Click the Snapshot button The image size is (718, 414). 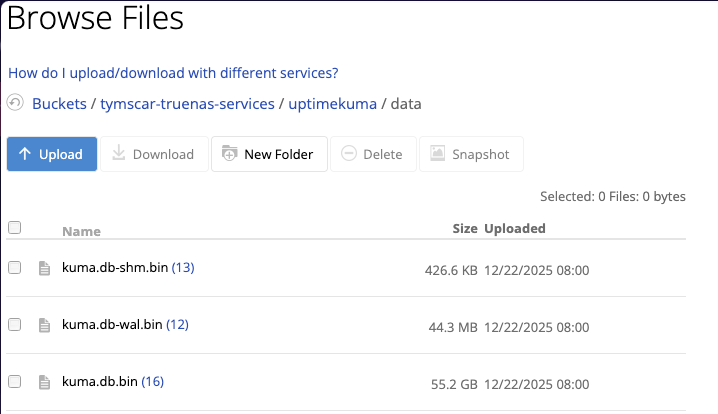pyautogui.click(x=470, y=154)
